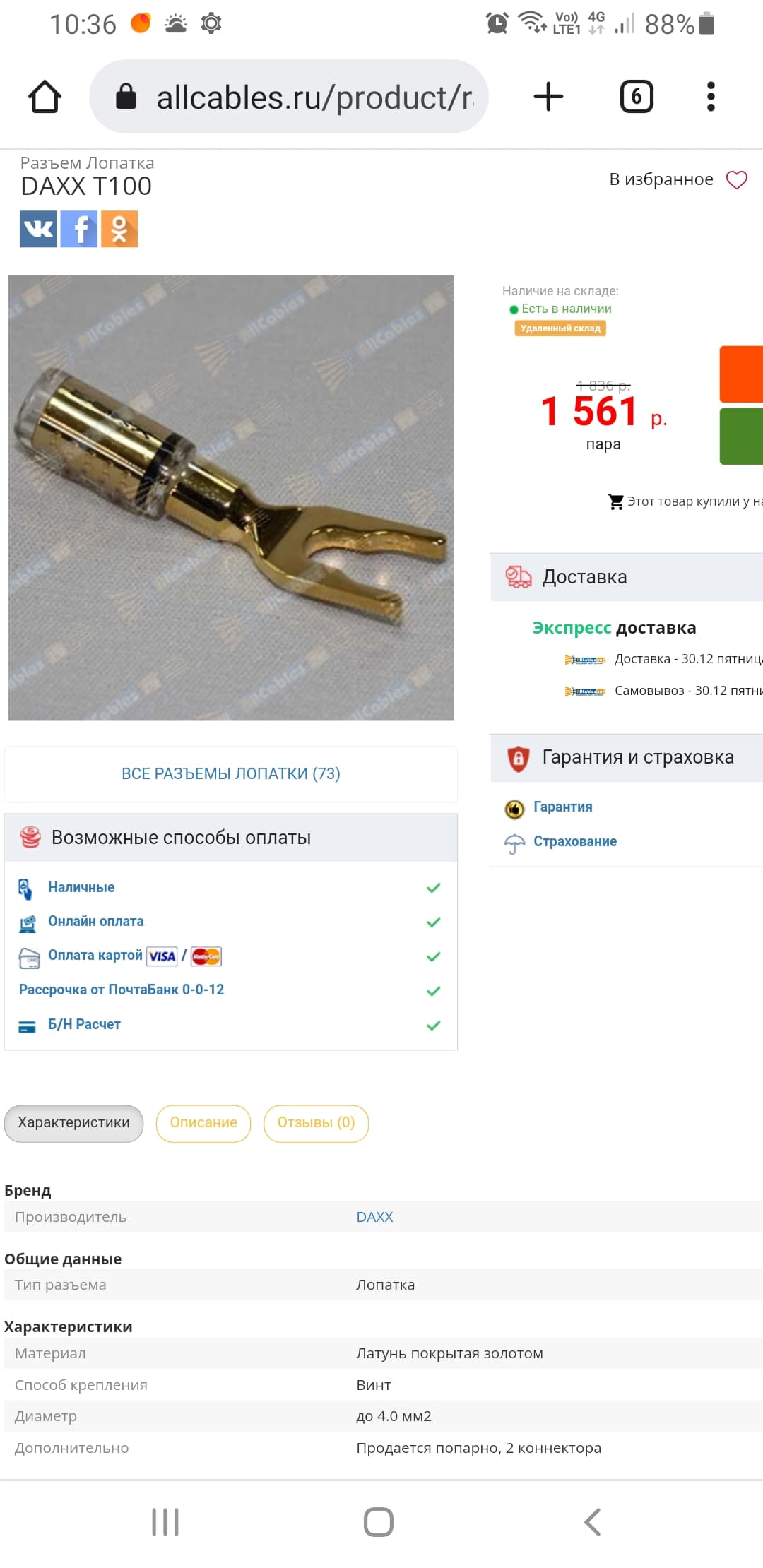
Task: Select the Характеристики tab
Action: 73,1123
